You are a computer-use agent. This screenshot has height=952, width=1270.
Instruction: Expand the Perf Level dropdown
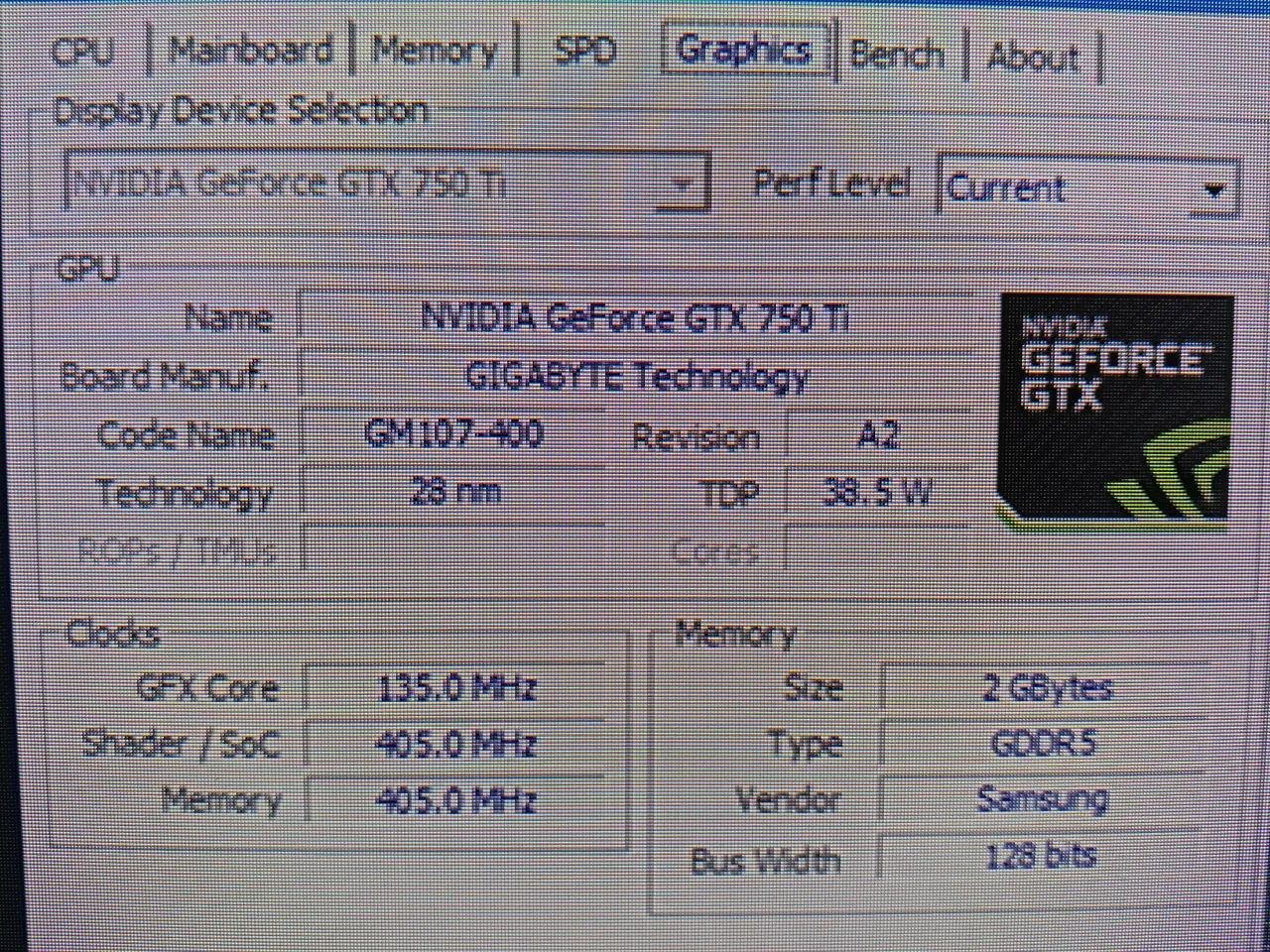coord(1087,186)
